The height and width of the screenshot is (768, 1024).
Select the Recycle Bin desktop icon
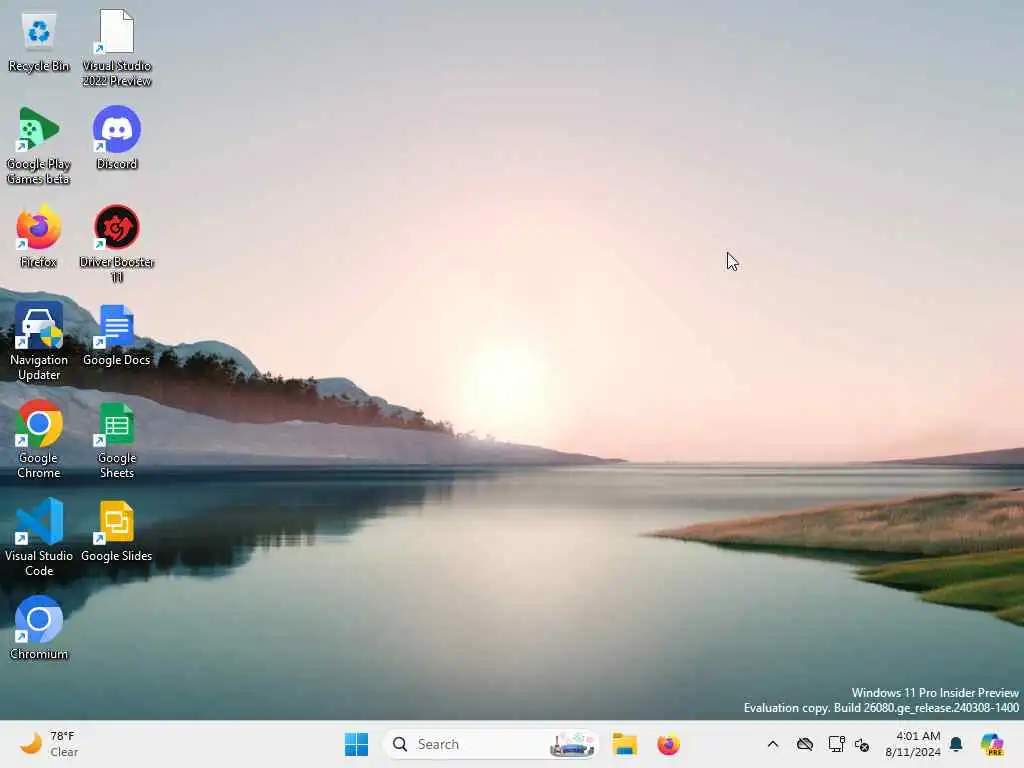39,42
